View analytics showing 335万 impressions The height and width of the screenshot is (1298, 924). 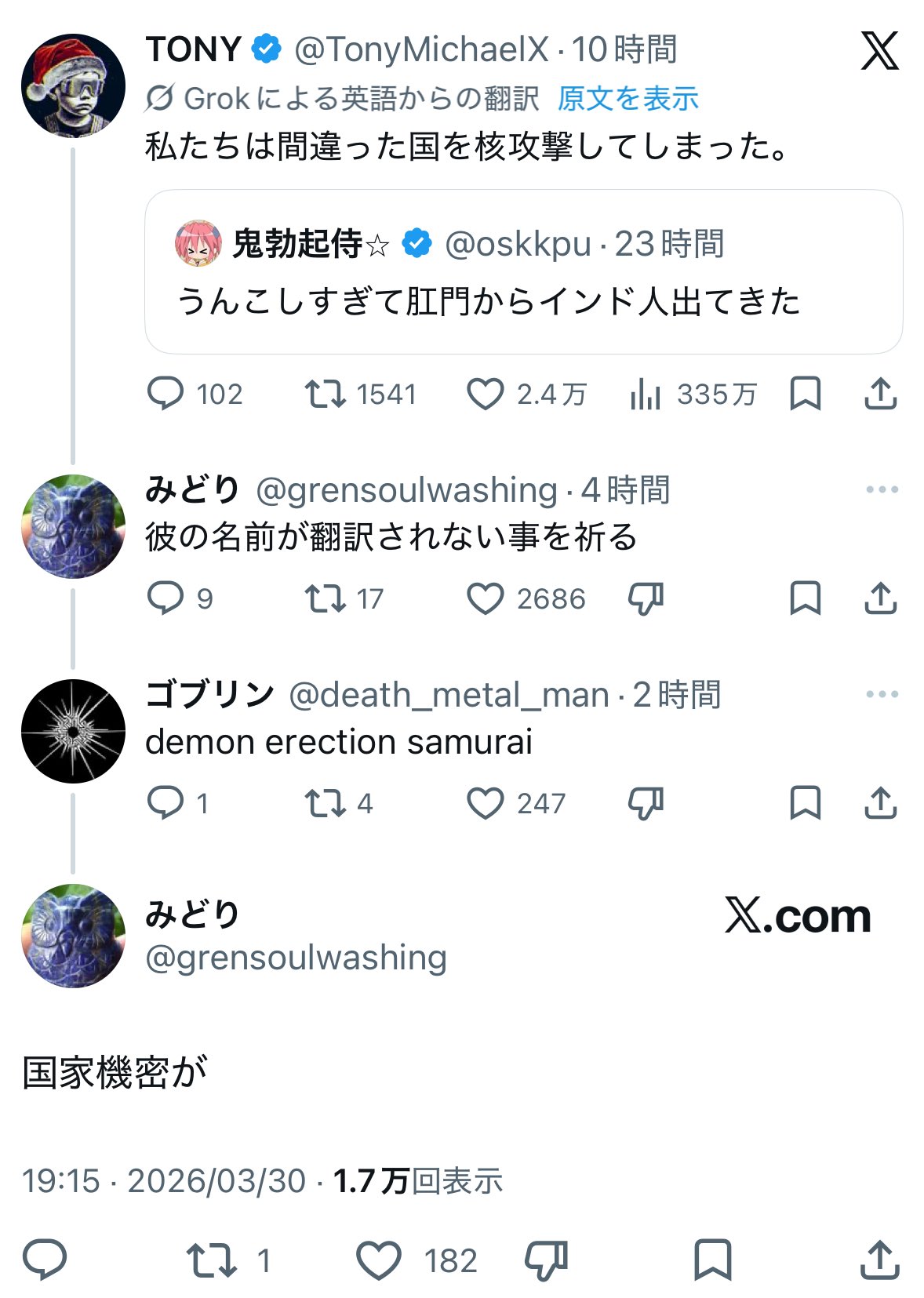point(646,394)
